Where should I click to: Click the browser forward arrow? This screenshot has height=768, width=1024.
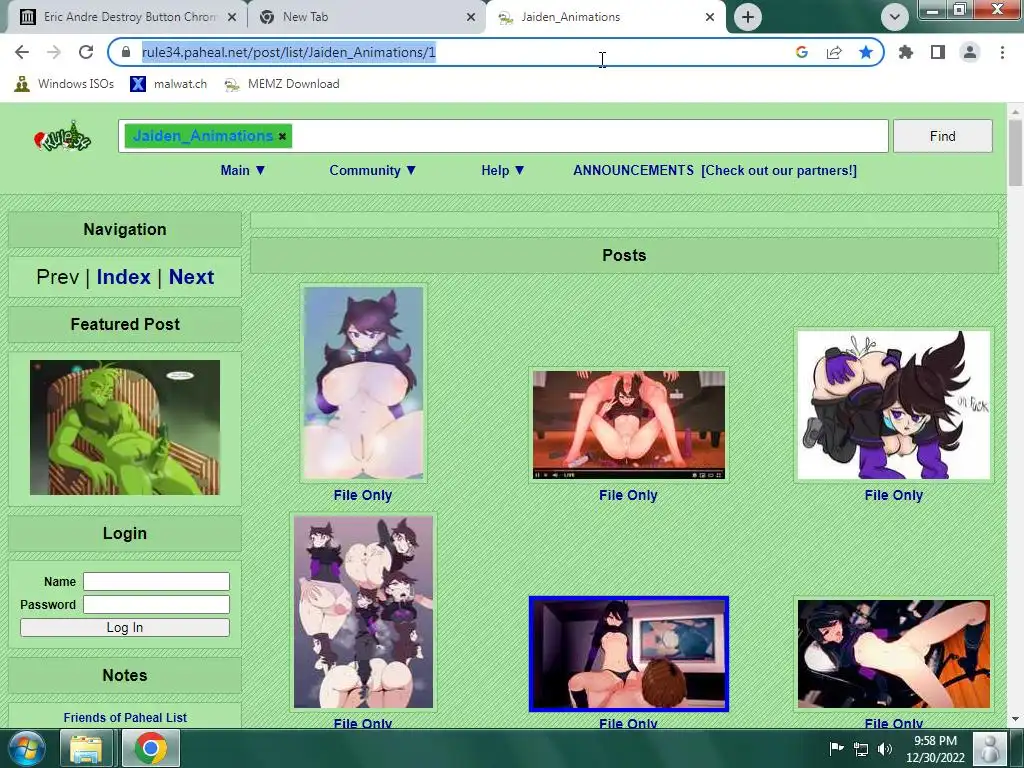point(54,52)
